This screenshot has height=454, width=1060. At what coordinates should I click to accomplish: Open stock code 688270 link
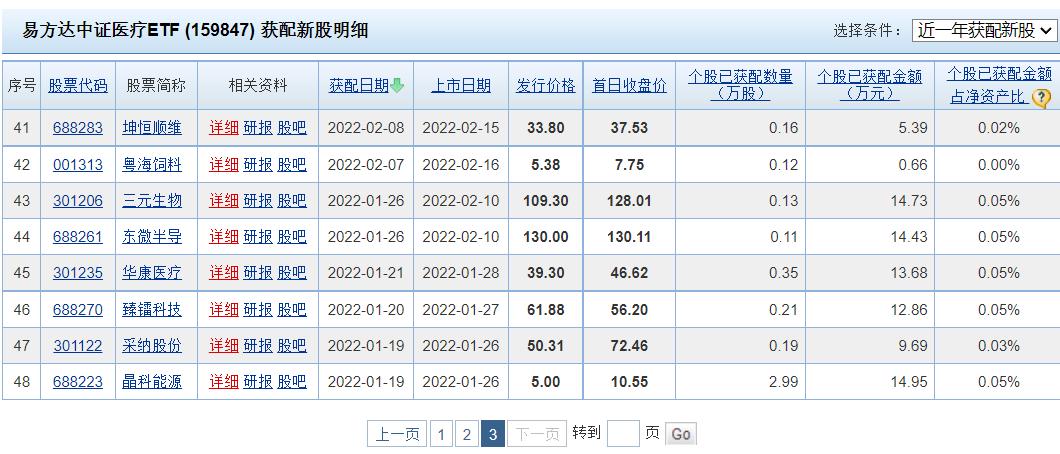(x=78, y=309)
